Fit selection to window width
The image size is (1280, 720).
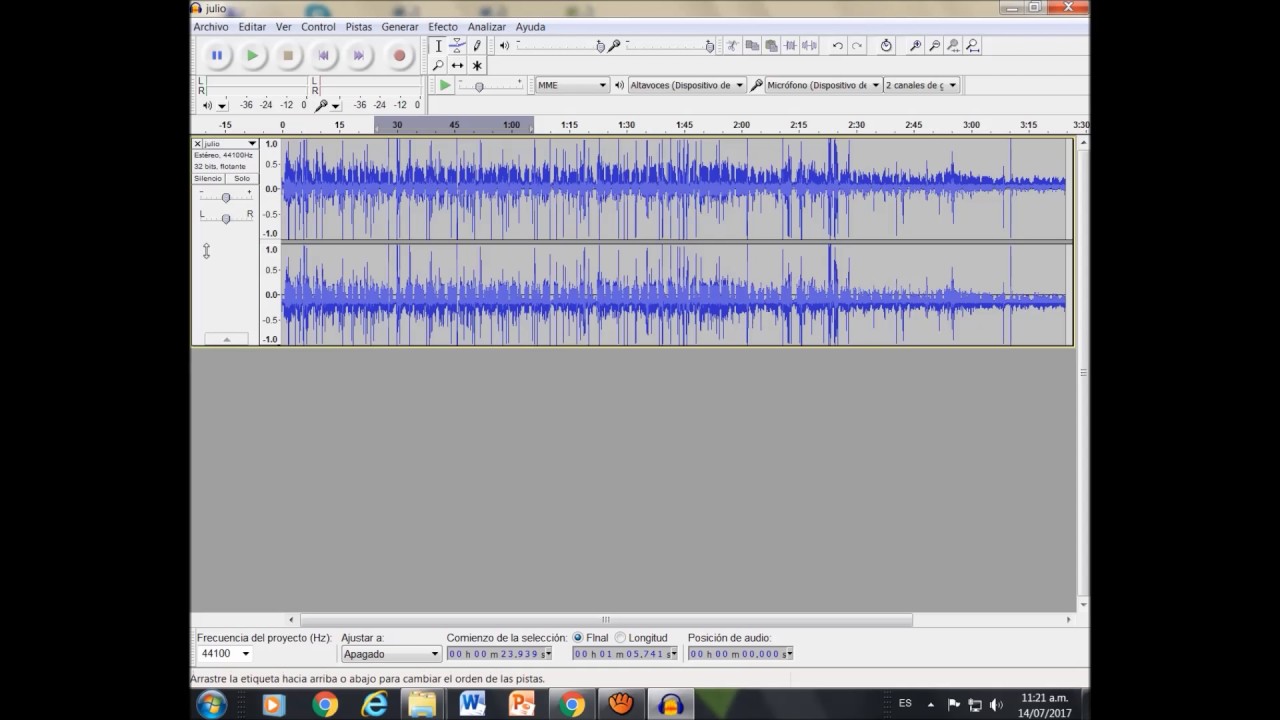coord(953,46)
